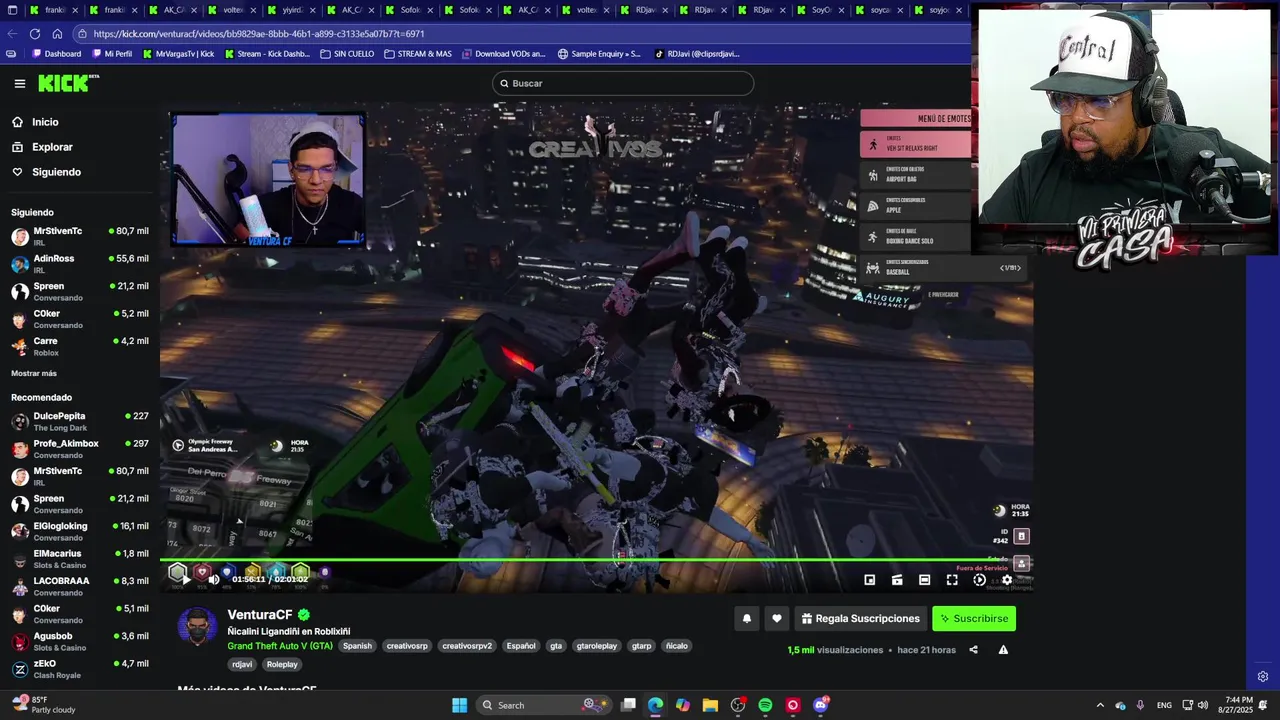Share the video using the share icon
The height and width of the screenshot is (720, 1280).
pyautogui.click(x=973, y=650)
